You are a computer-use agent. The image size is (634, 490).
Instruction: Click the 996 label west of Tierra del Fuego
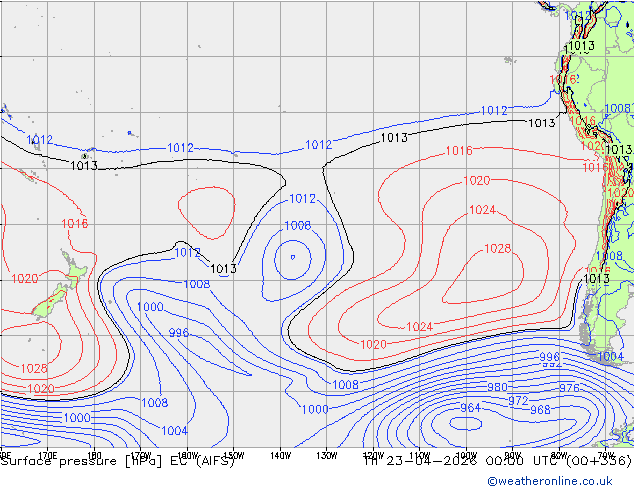point(549,357)
